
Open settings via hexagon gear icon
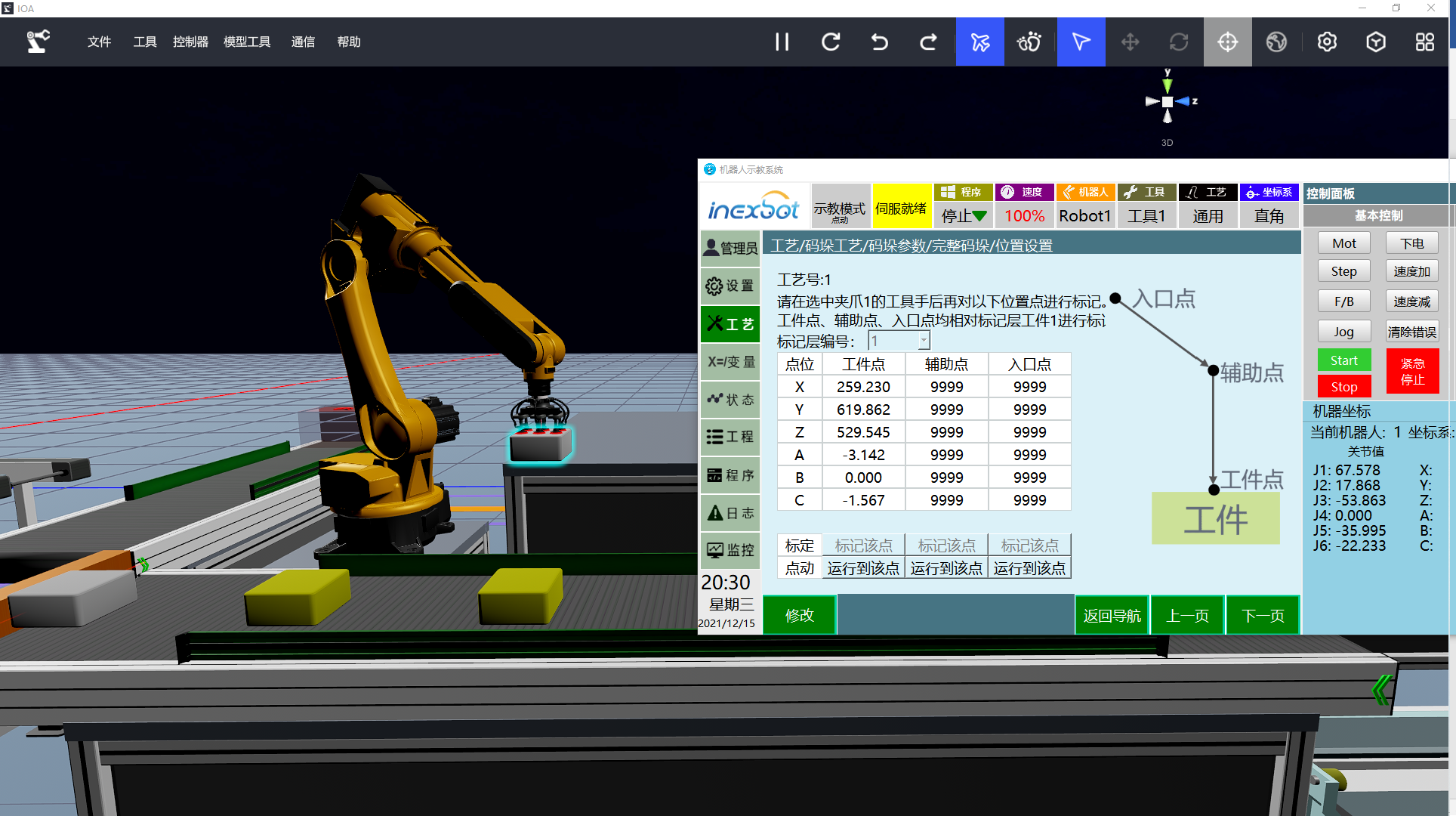(x=1327, y=42)
